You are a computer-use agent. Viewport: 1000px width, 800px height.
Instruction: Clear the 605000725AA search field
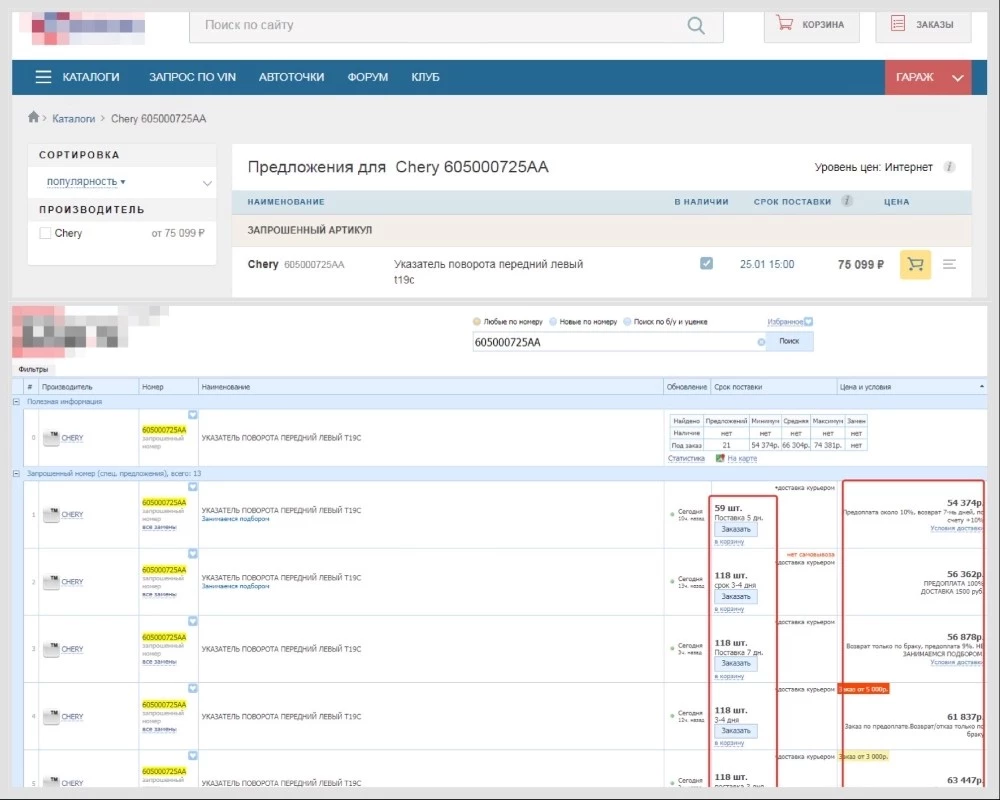click(760, 342)
